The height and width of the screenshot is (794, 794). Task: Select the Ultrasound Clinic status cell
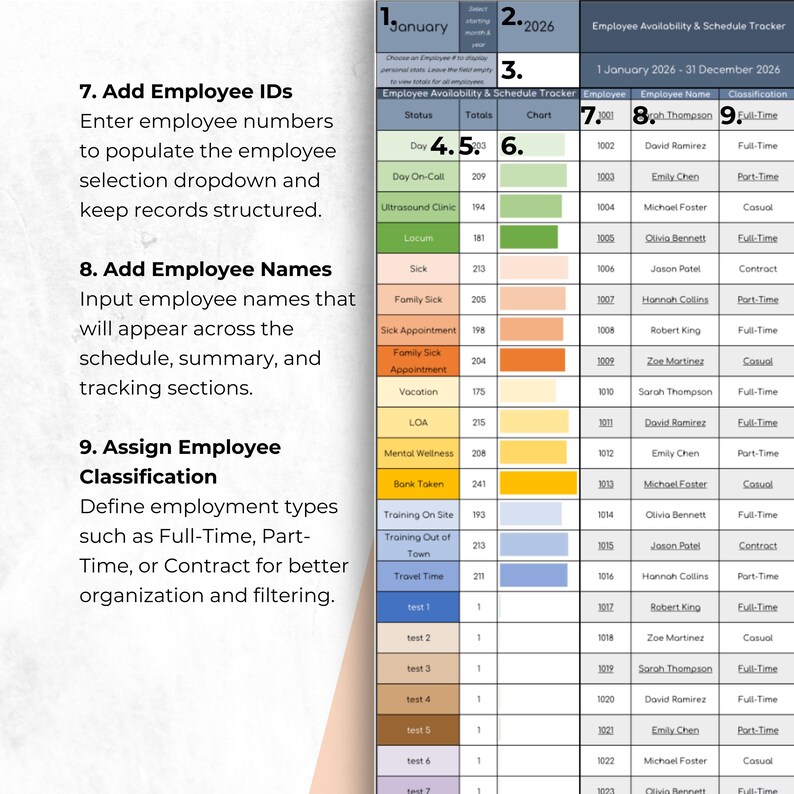pos(418,207)
